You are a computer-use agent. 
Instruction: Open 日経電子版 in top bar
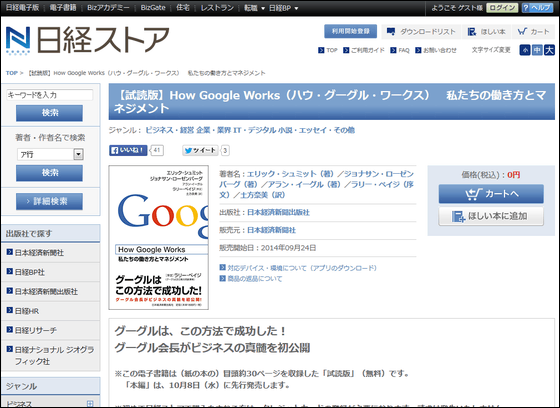coord(22,8)
